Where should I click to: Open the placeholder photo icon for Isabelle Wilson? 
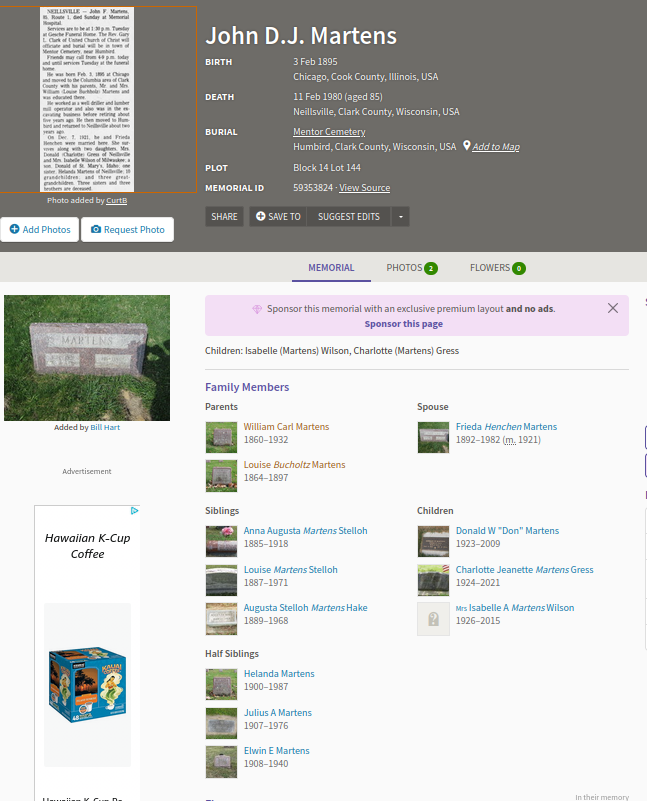pyautogui.click(x=433, y=619)
